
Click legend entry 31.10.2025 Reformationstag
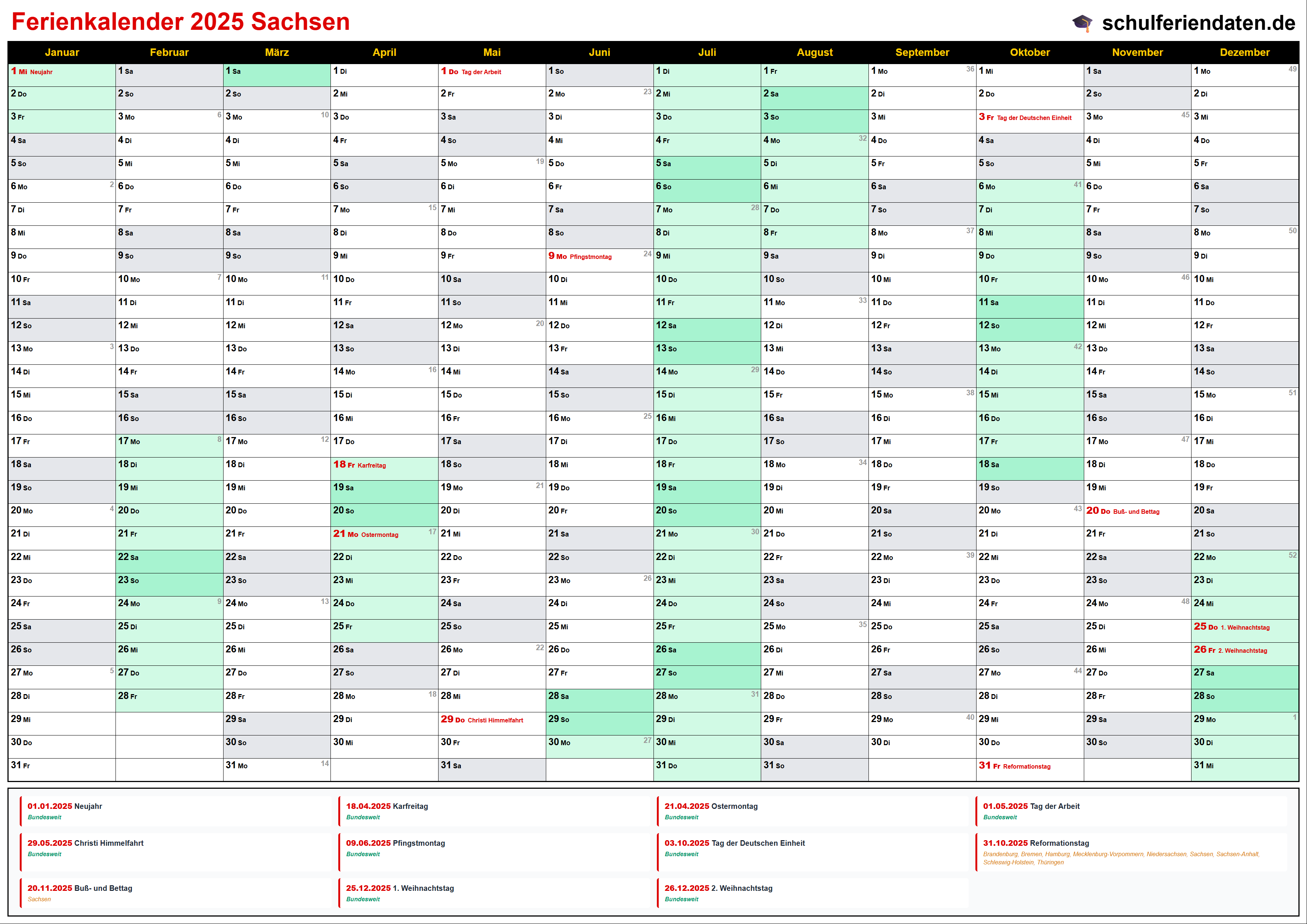[1035, 844]
